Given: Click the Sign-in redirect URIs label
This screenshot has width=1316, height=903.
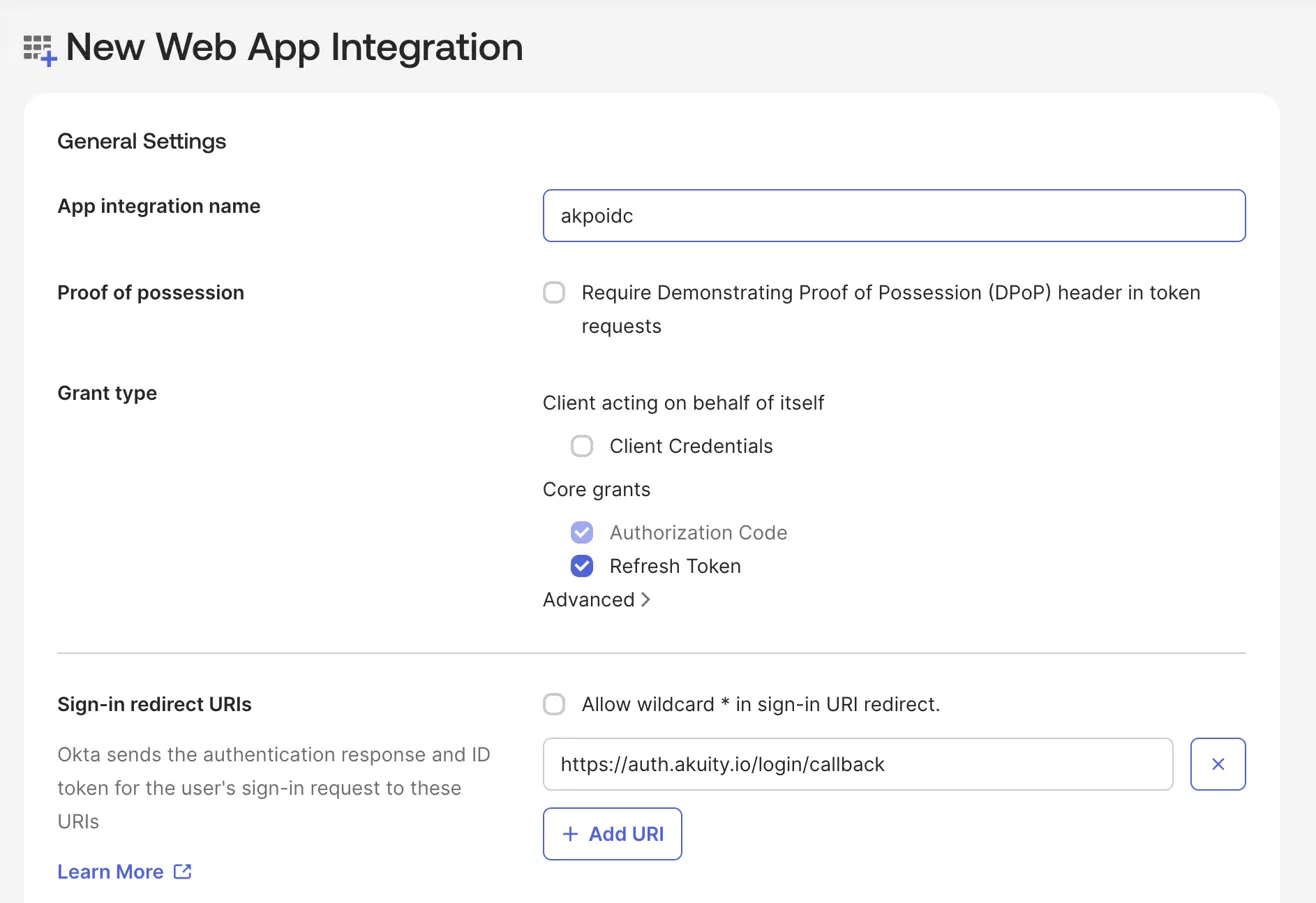Looking at the screenshot, I should pos(155,704).
